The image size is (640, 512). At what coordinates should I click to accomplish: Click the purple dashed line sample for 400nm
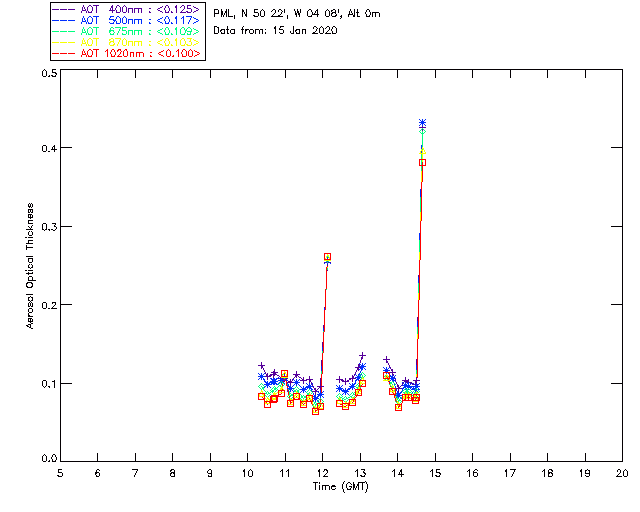click(x=64, y=9)
